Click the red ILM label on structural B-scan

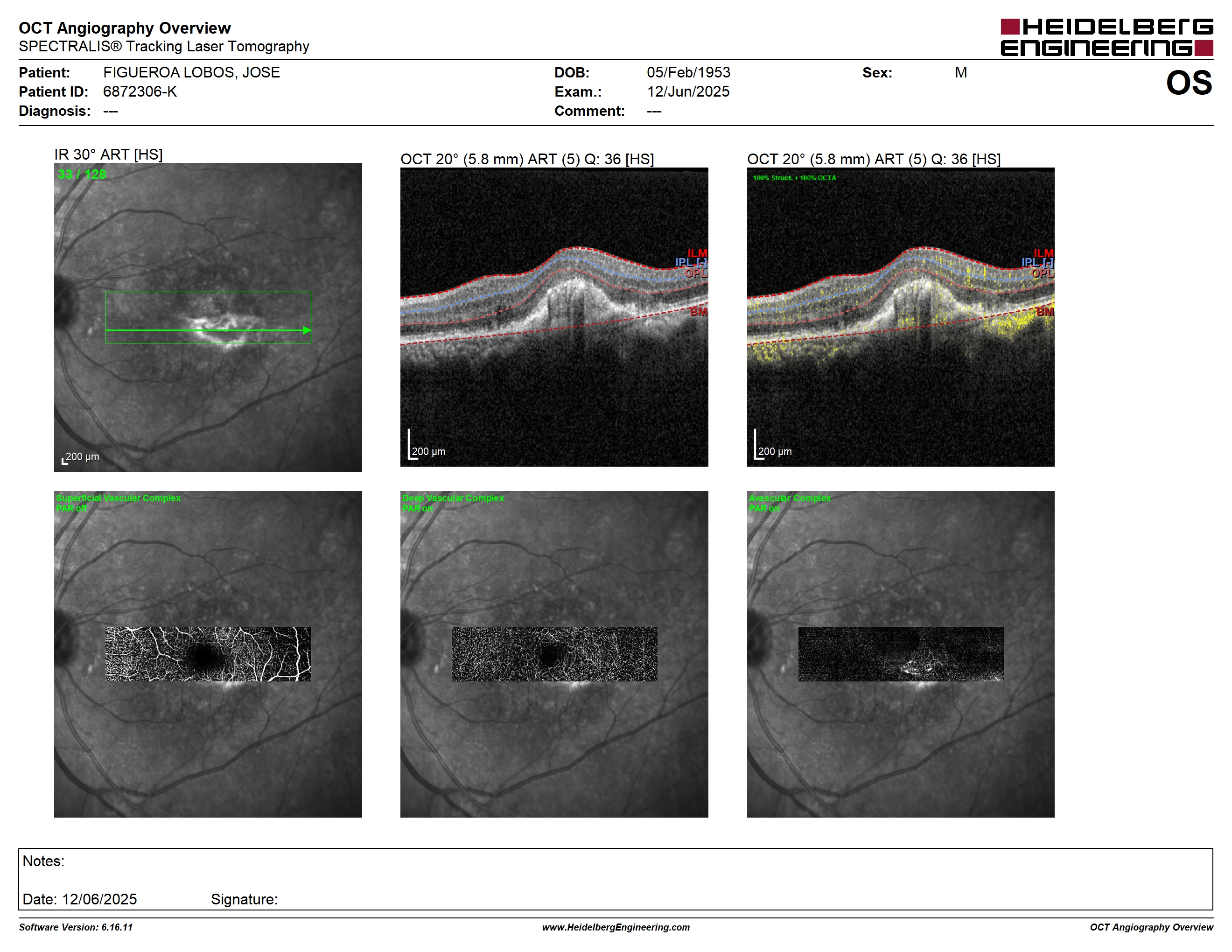(x=697, y=254)
